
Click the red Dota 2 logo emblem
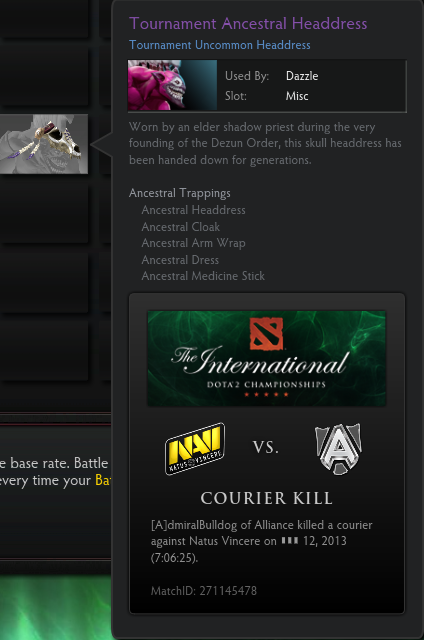point(266,334)
